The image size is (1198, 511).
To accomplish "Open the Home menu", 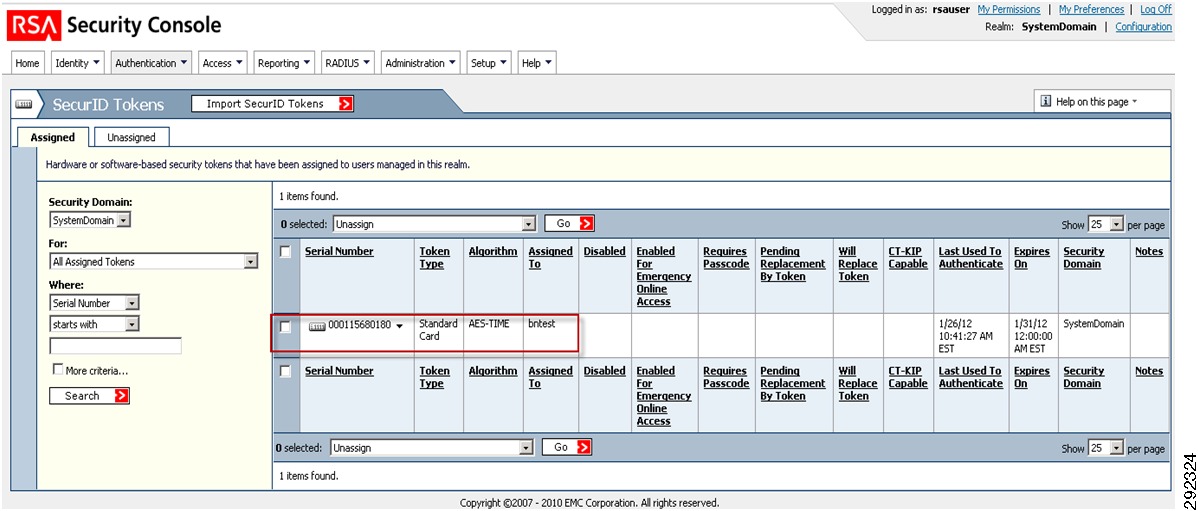I will click(28, 63).
